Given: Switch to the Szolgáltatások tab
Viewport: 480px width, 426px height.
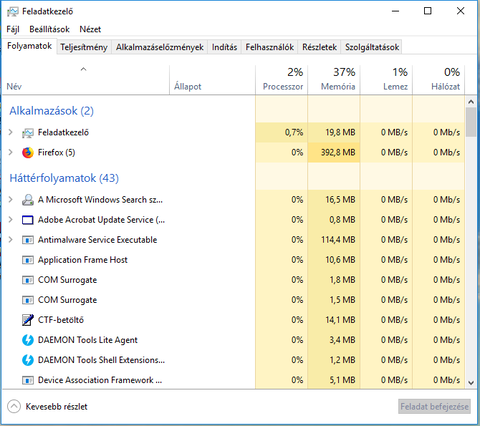Looking at the screenshot, I should point(372,47).
